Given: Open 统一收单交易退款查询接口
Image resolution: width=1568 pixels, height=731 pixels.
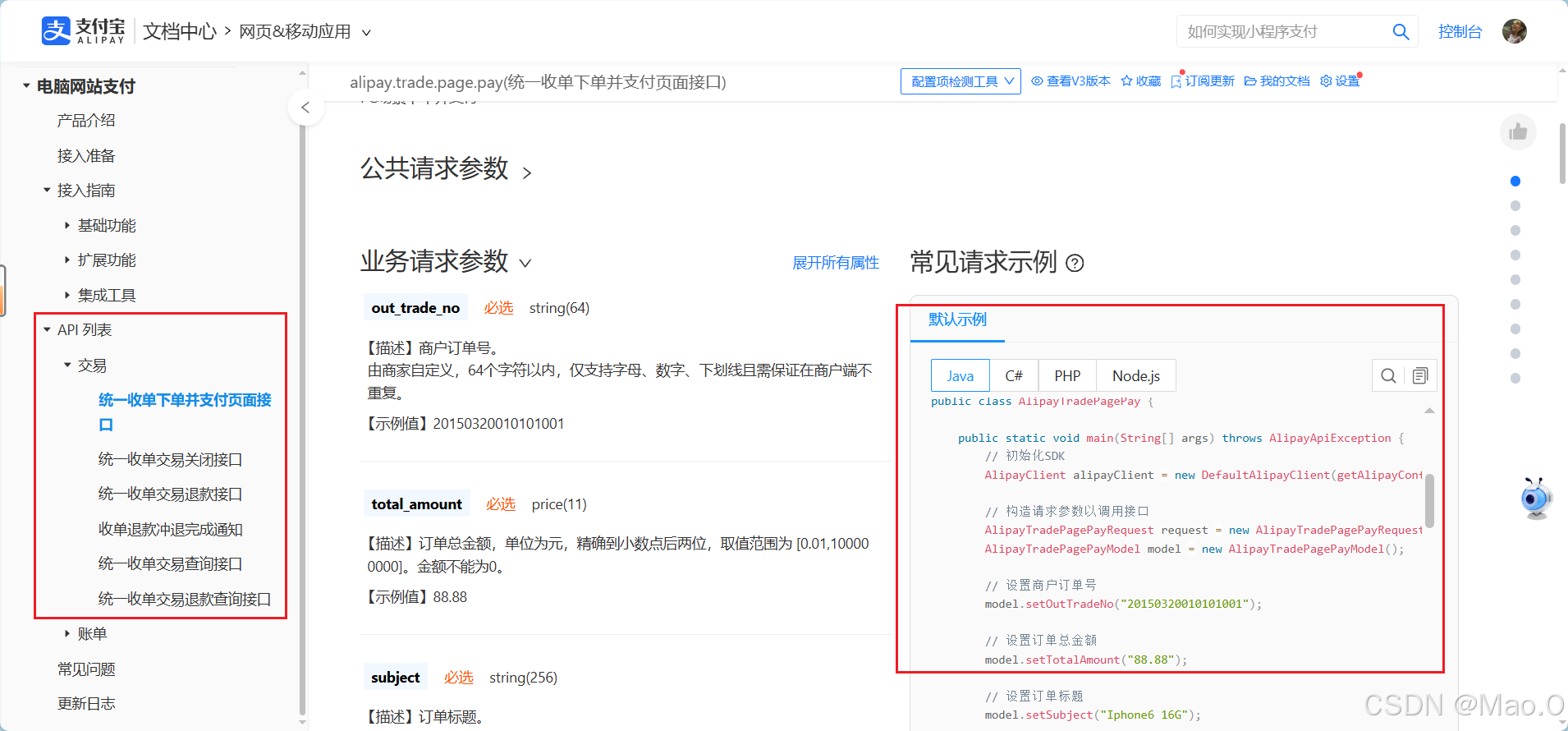Looking at the screenshot, I should 185,600.
